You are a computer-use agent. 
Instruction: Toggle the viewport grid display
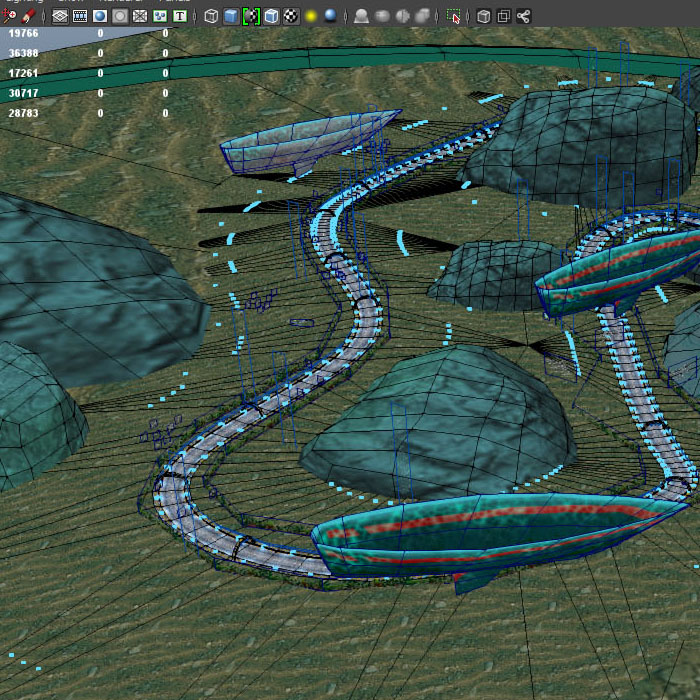(x=60, y=16)
